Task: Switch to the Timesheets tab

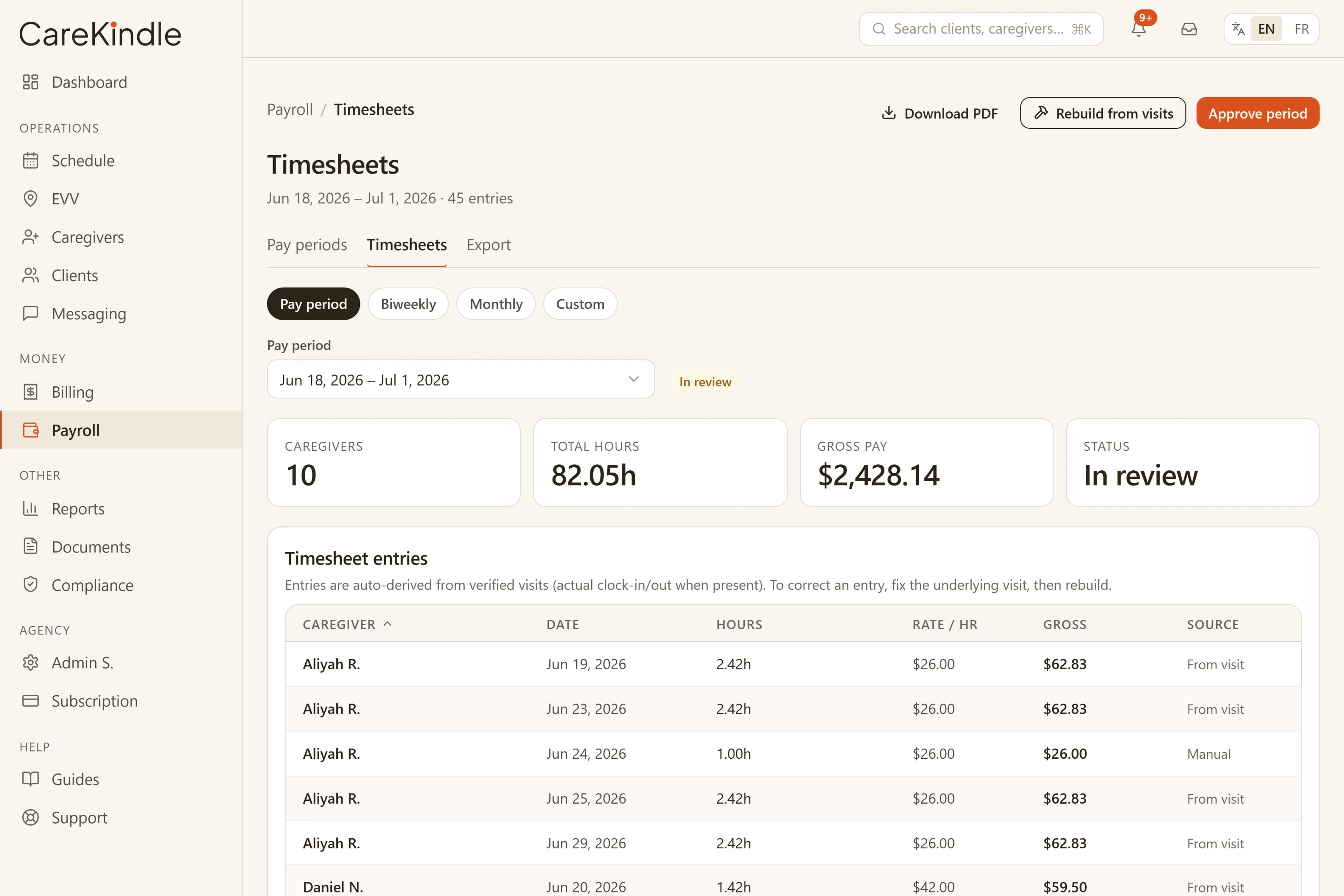Action: [x=406, y=245]
